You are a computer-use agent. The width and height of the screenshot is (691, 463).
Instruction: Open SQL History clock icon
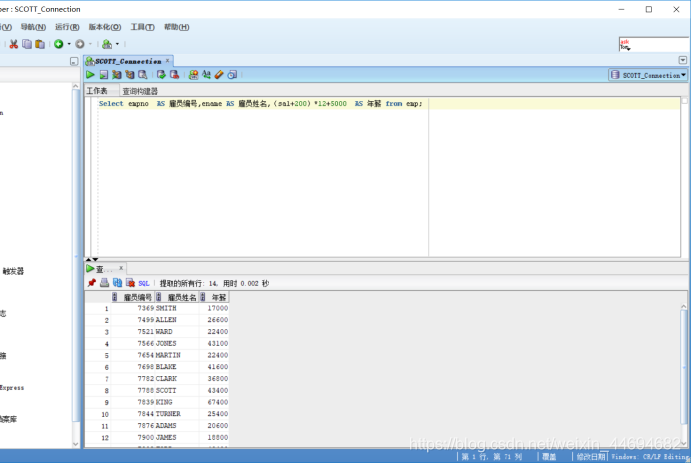[232, 75]
